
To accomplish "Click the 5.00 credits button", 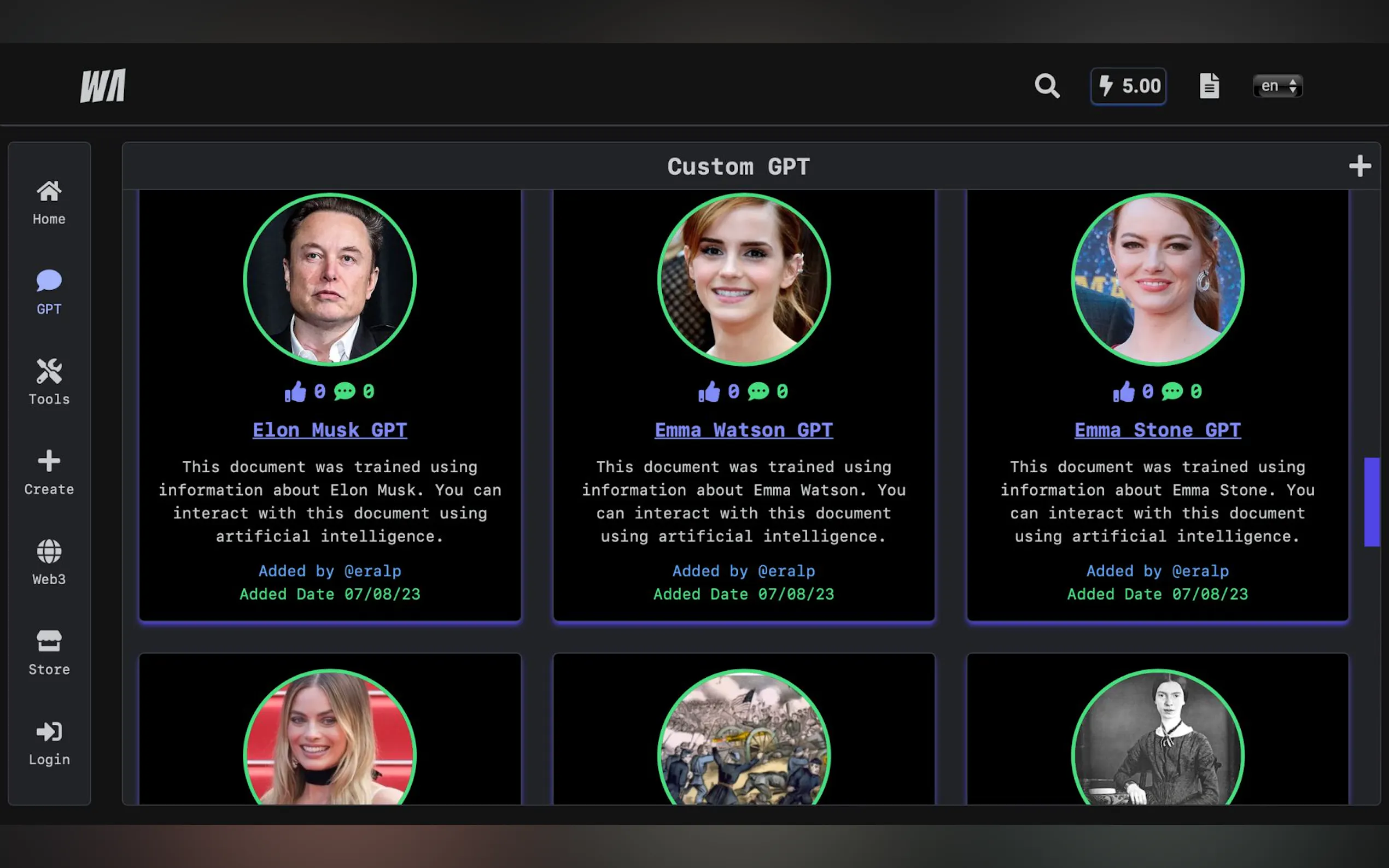I will click(x=1128, y=85).
